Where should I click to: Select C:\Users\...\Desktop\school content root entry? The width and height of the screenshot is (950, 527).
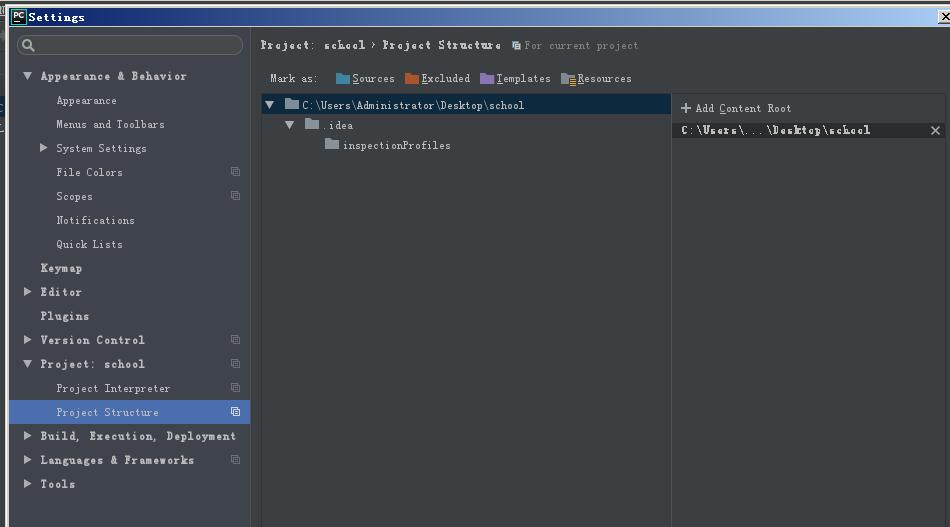click(808, 130)
